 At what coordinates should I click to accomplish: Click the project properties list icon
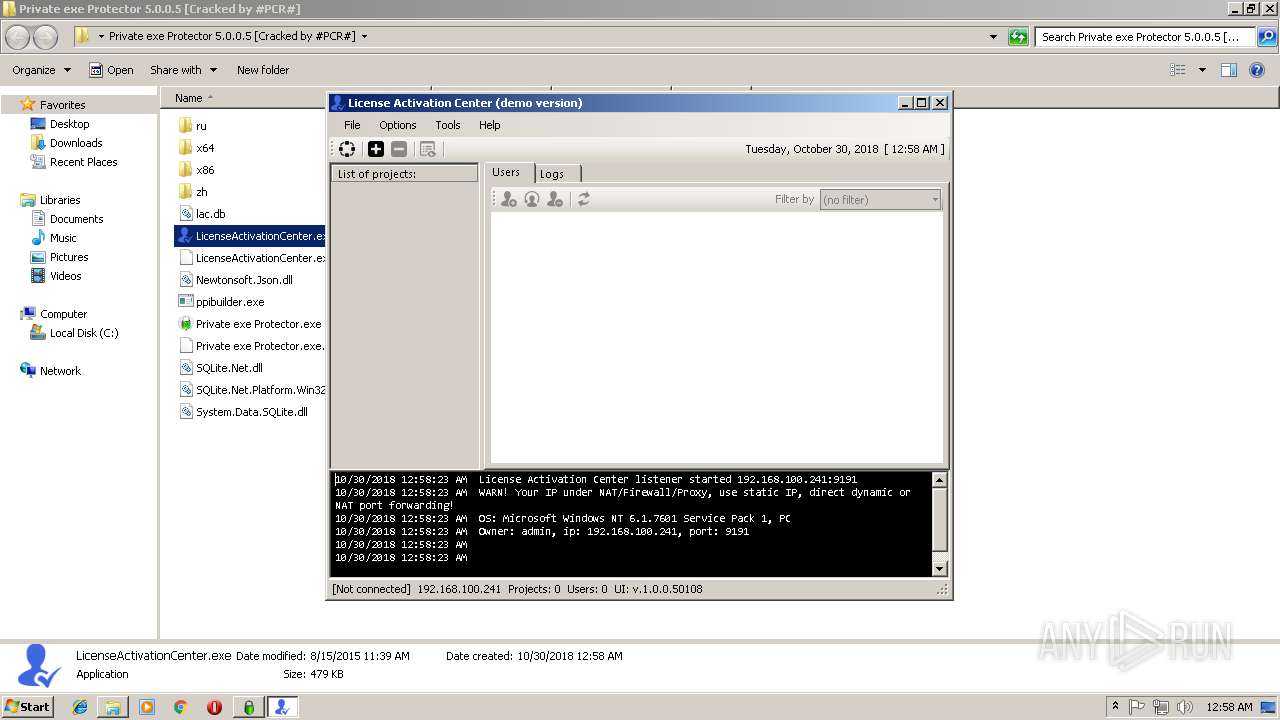[428, 149]
